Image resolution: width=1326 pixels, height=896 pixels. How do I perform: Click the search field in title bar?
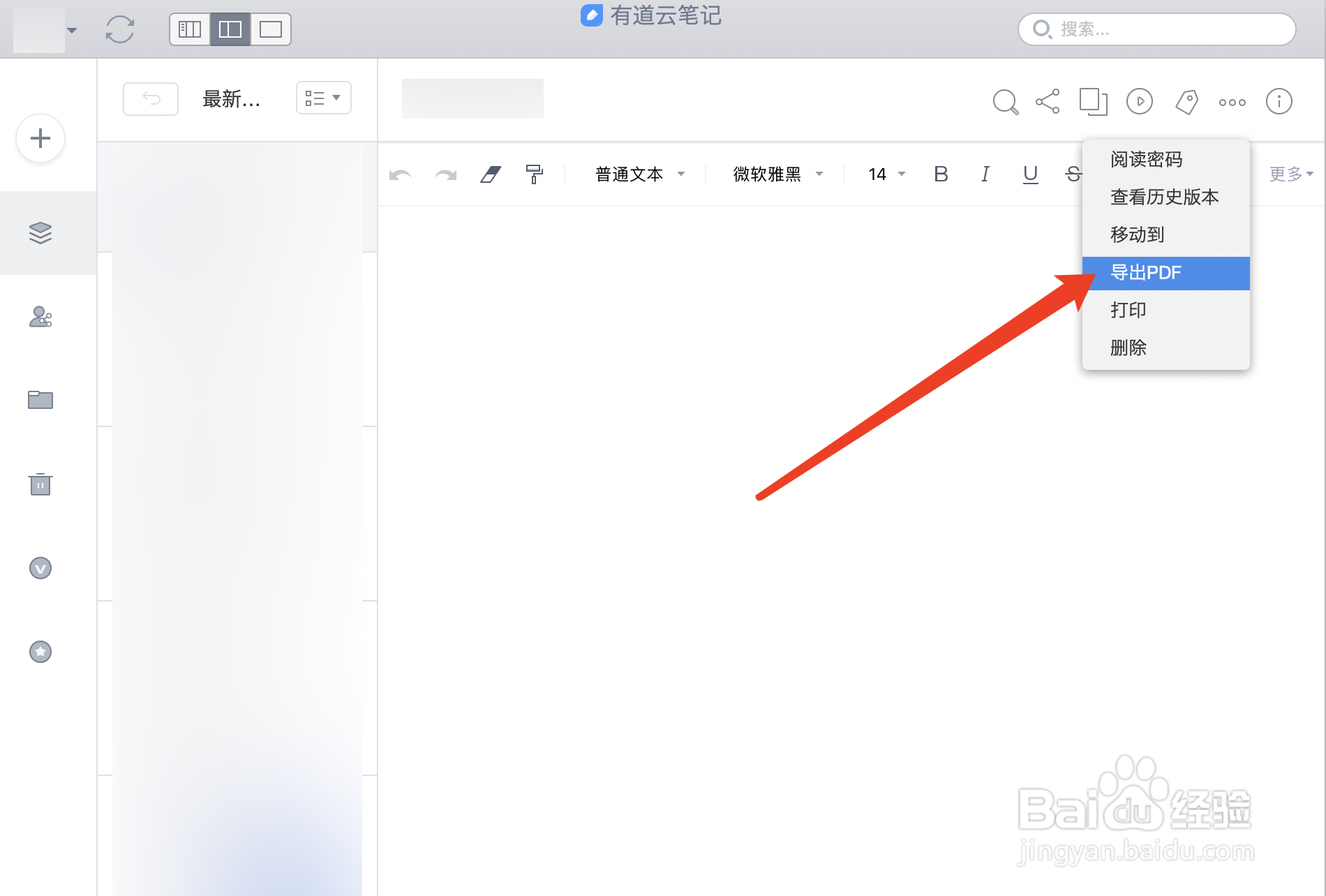click(x=1156, y=29)
